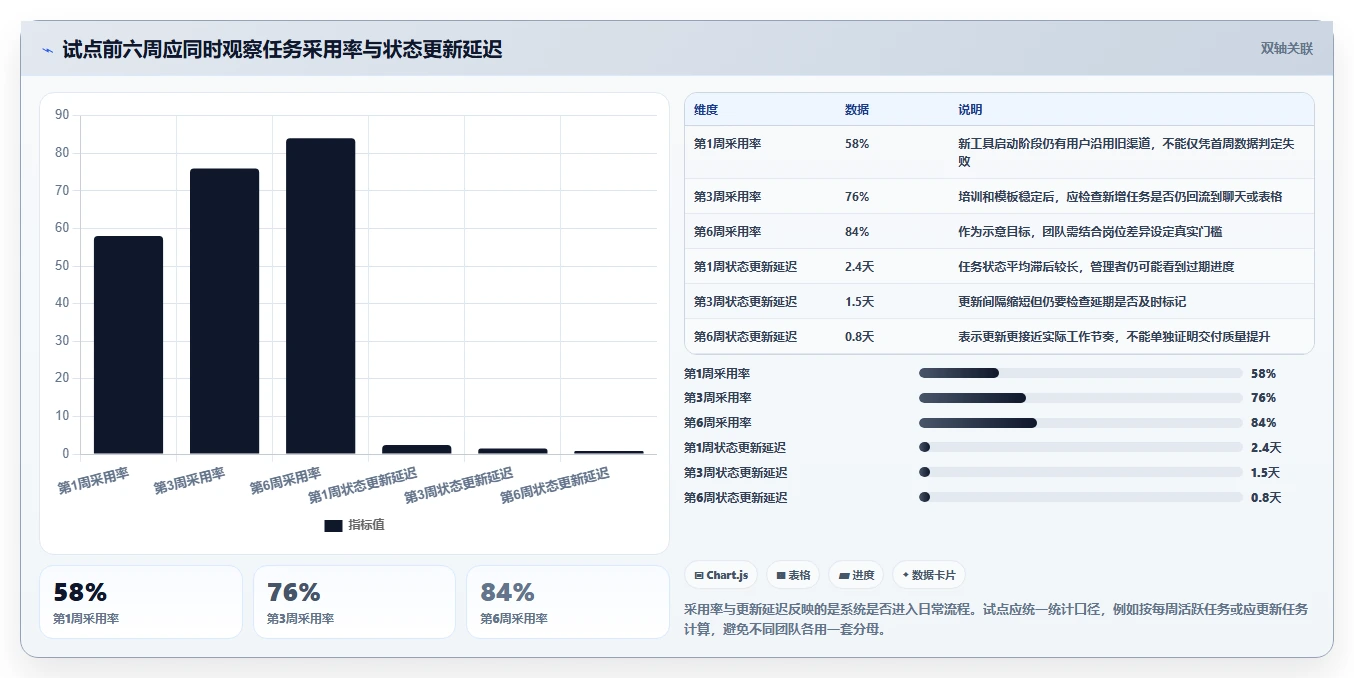1354x678 pixels.
Task: Select the 进度 chip
Action: tap(856, 575)
